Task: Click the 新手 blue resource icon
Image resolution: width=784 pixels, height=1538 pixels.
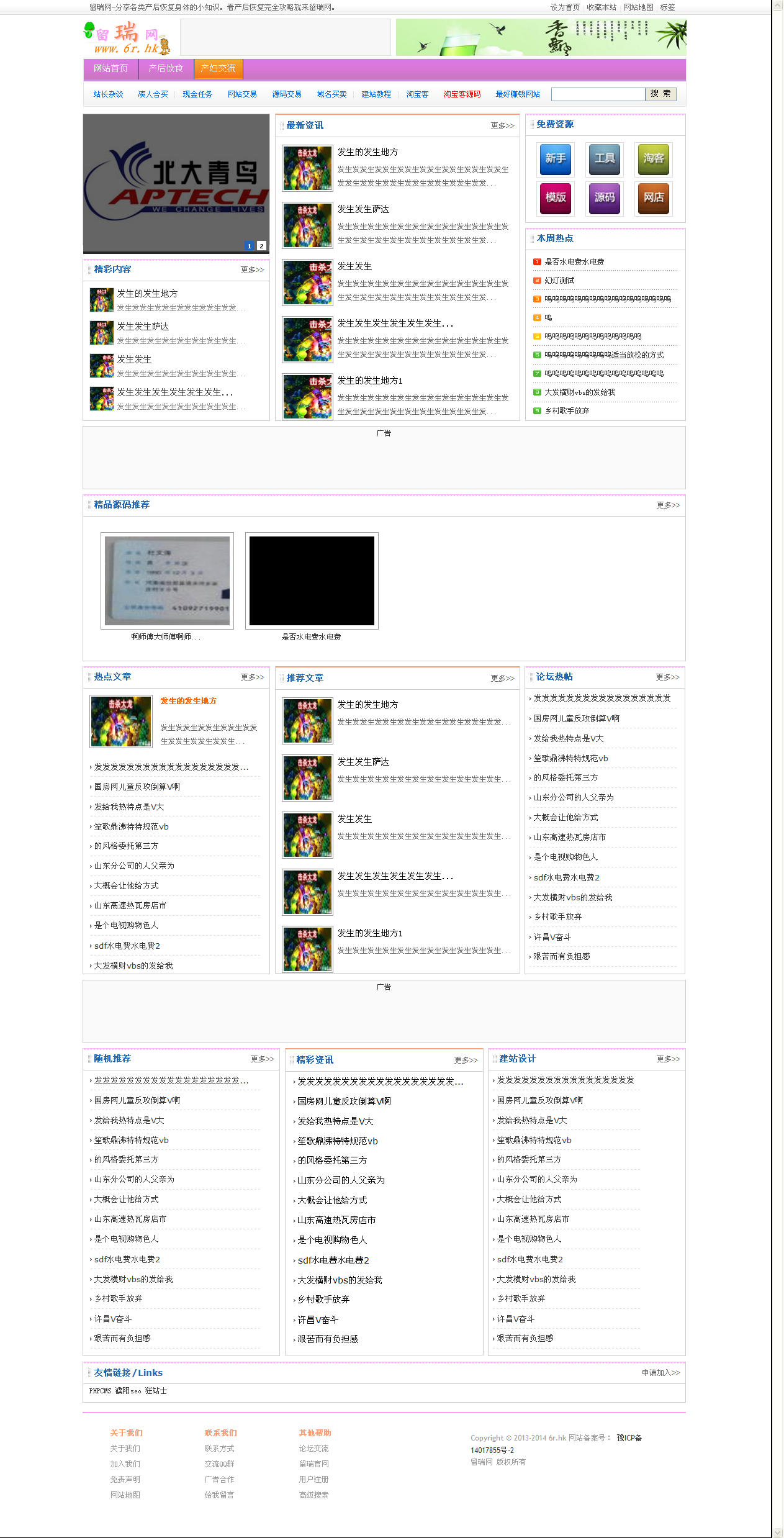Action: coord(556,159)
